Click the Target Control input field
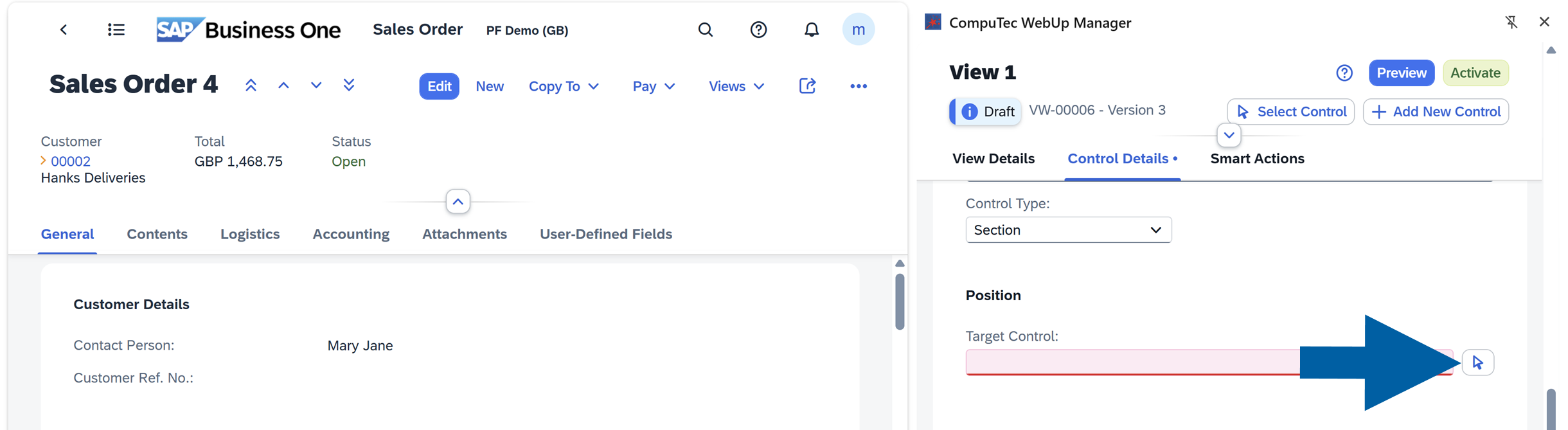 [1209, 363]
